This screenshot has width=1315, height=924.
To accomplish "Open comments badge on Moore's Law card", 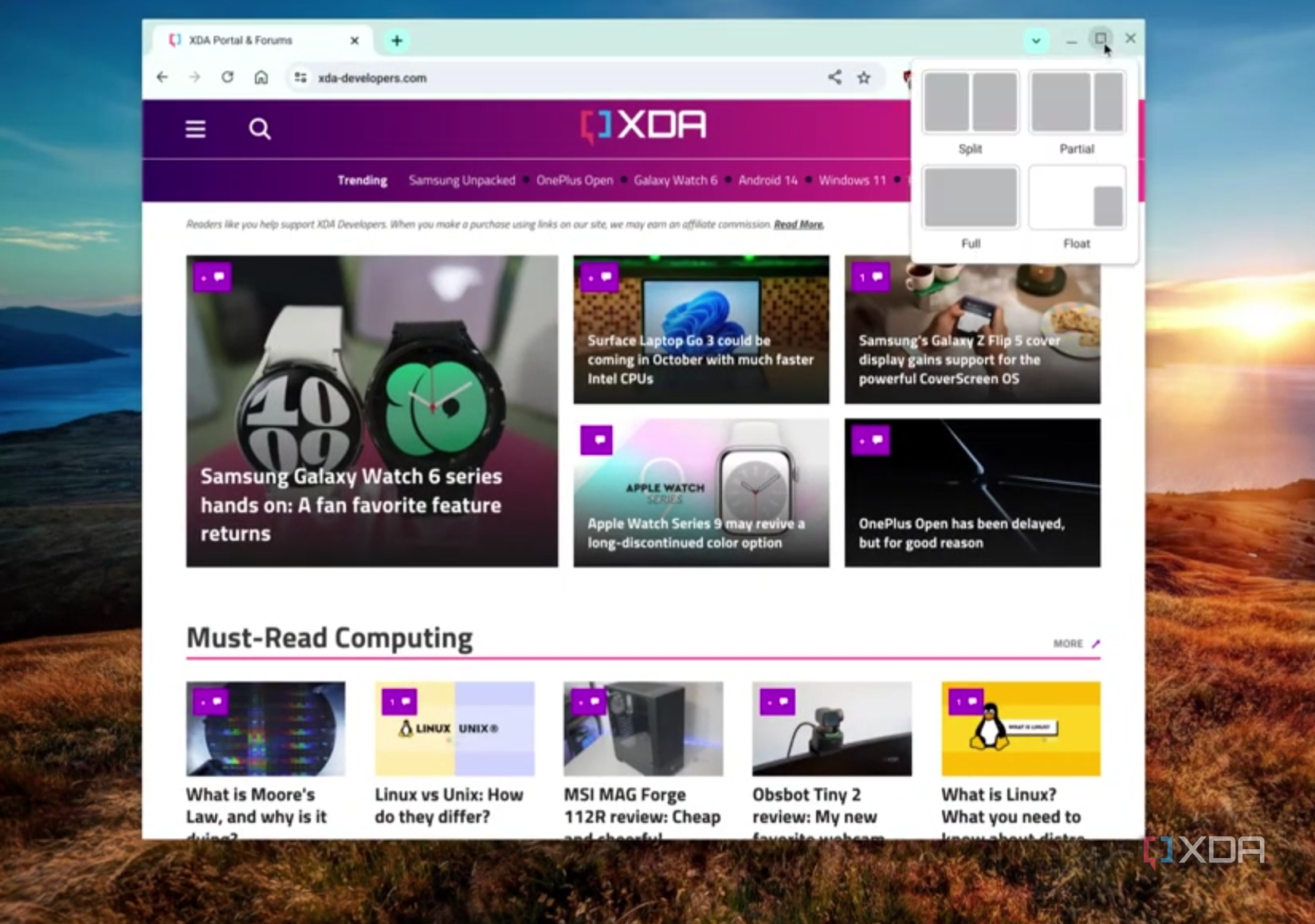I will click(x=210, y=702).
